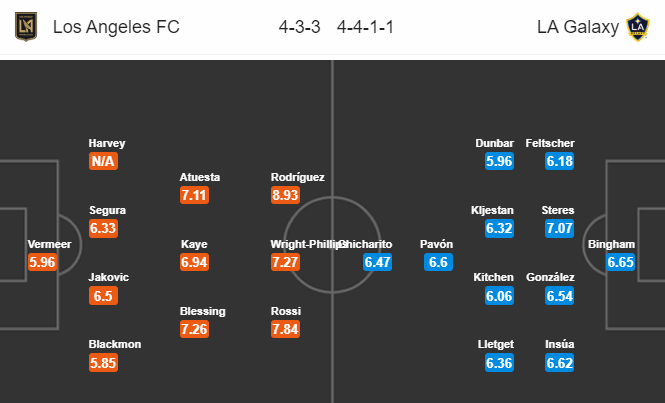Click Bingham's 6.65 goalkeeper rating
665x403 pixels.
click(x=620, y=262)
